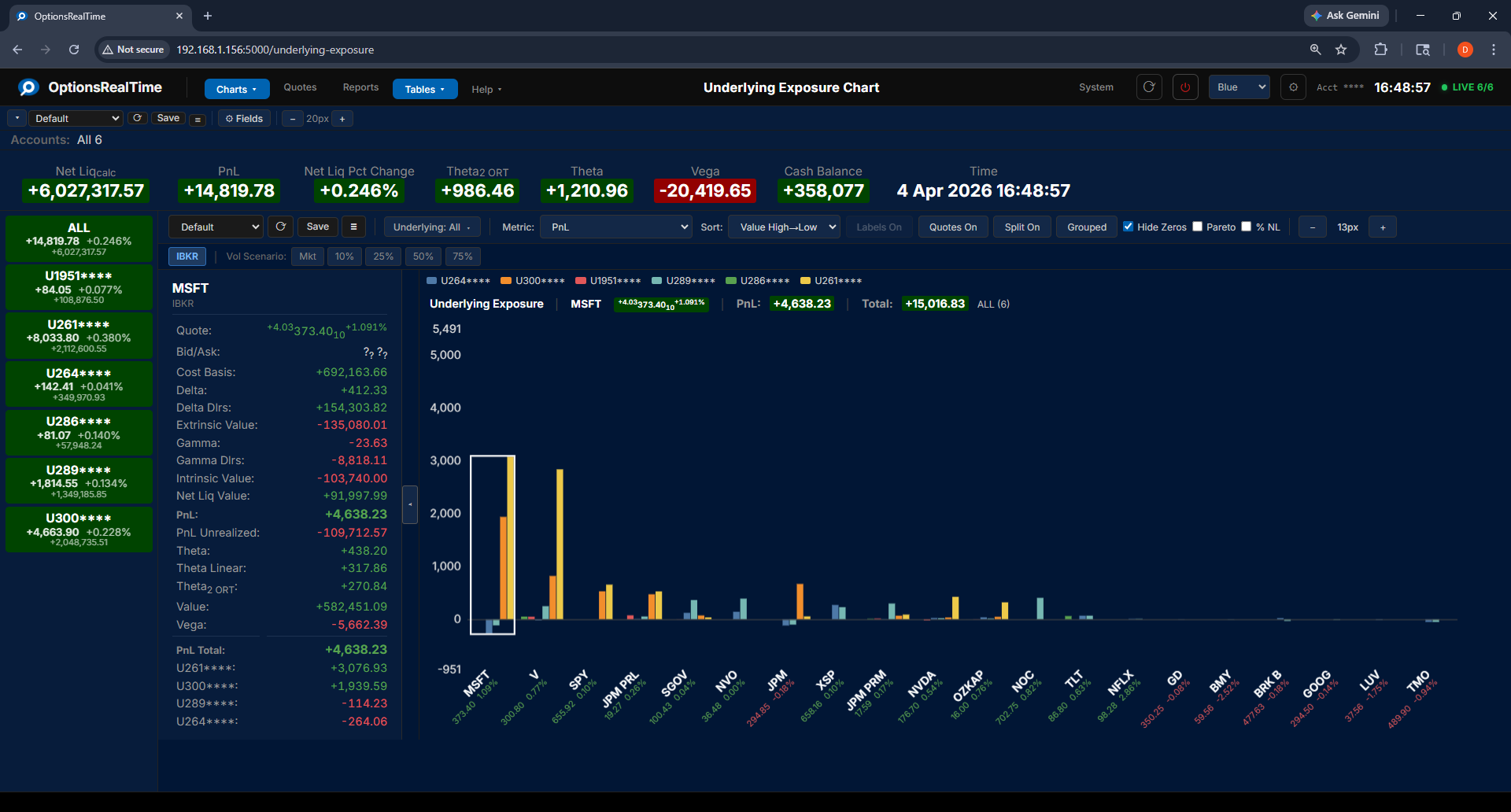This screenshot has width=1511, height=812.
Task: Open the Underlying: All filter dropdown
Action: 432,227
